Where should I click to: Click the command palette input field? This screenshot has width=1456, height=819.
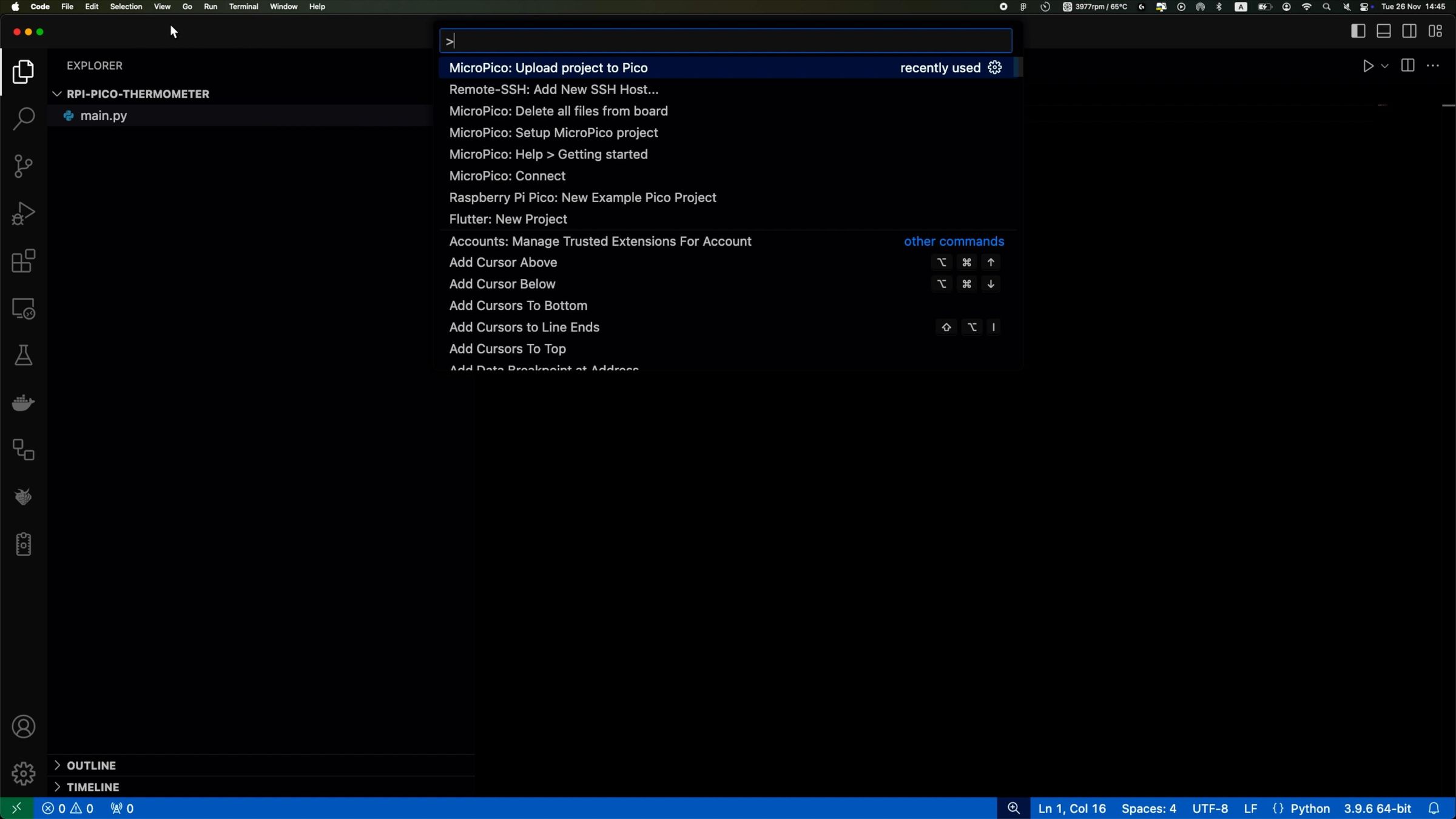coord(726,41)
